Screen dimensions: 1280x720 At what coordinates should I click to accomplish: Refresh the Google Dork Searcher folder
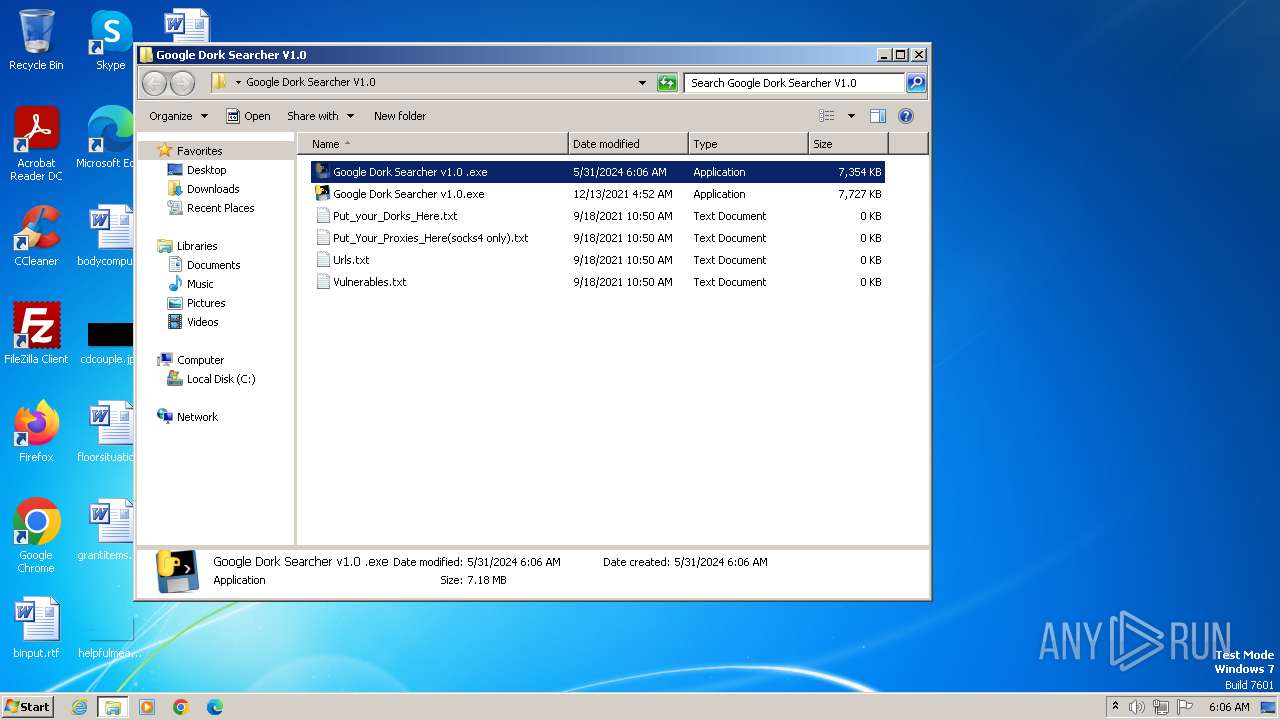667,83
